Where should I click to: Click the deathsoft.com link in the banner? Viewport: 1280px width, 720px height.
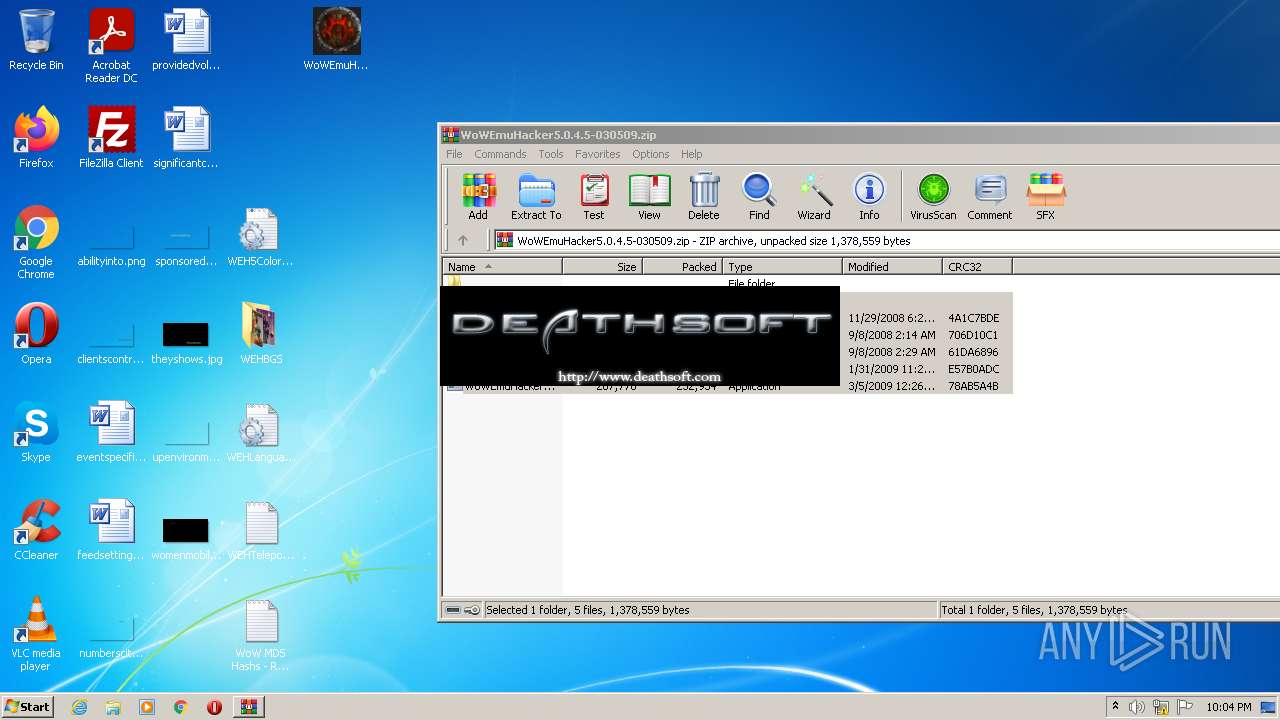[x=639, y=377]
